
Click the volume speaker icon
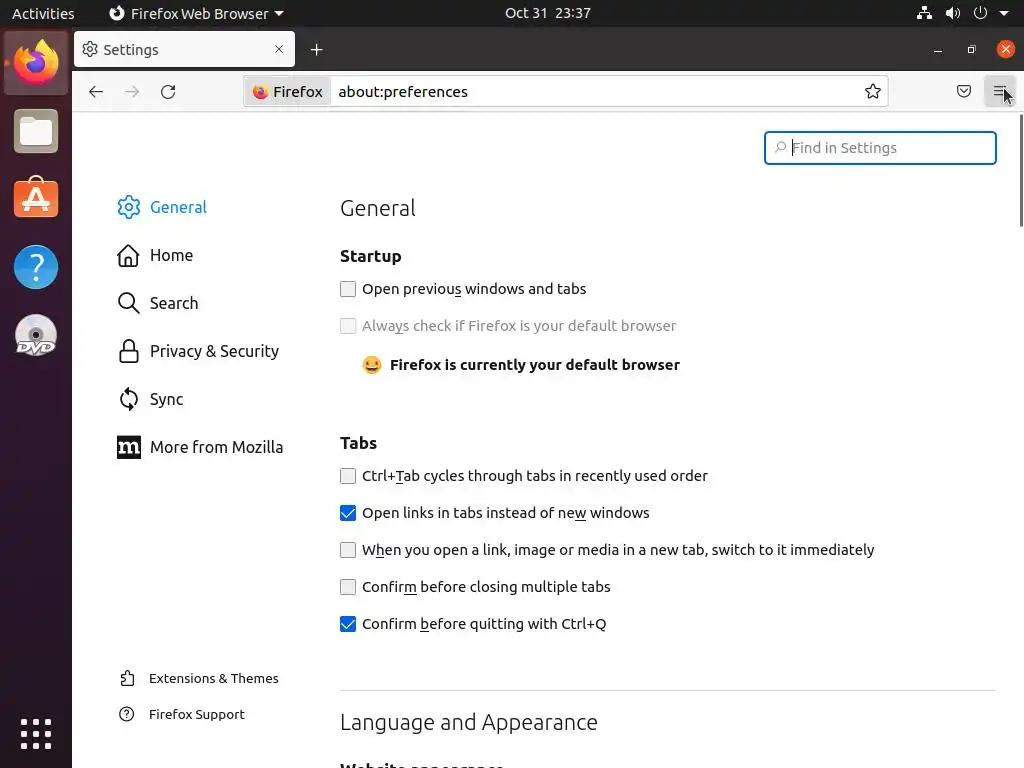point(953,13)
